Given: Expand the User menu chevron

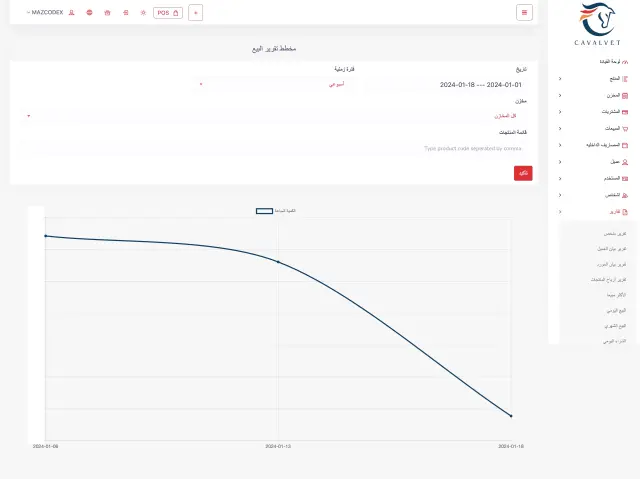Looking at the screenshot, I should tap(560, 179).
